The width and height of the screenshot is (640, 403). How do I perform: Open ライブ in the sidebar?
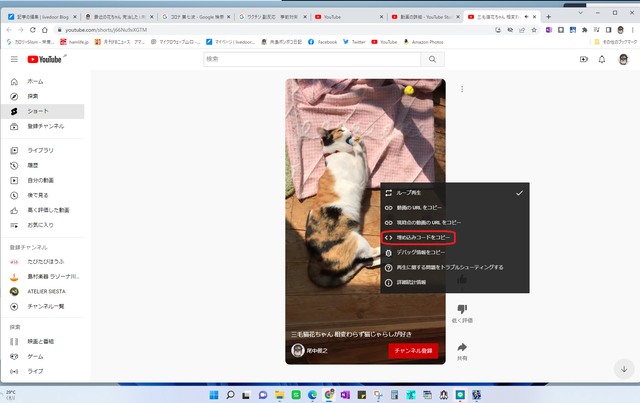(43, 371)
